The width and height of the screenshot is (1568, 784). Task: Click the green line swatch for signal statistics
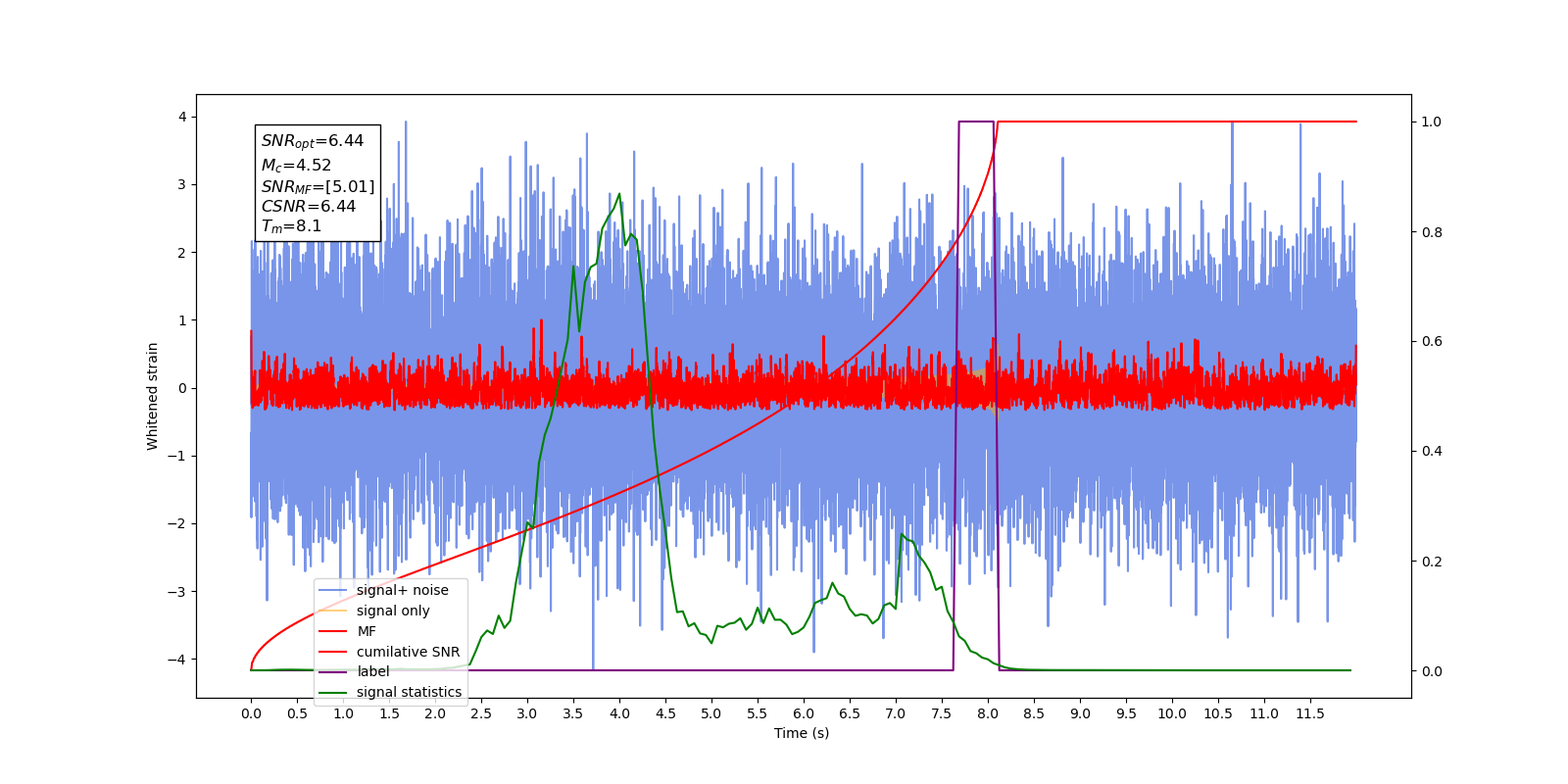tap(333, 692)
